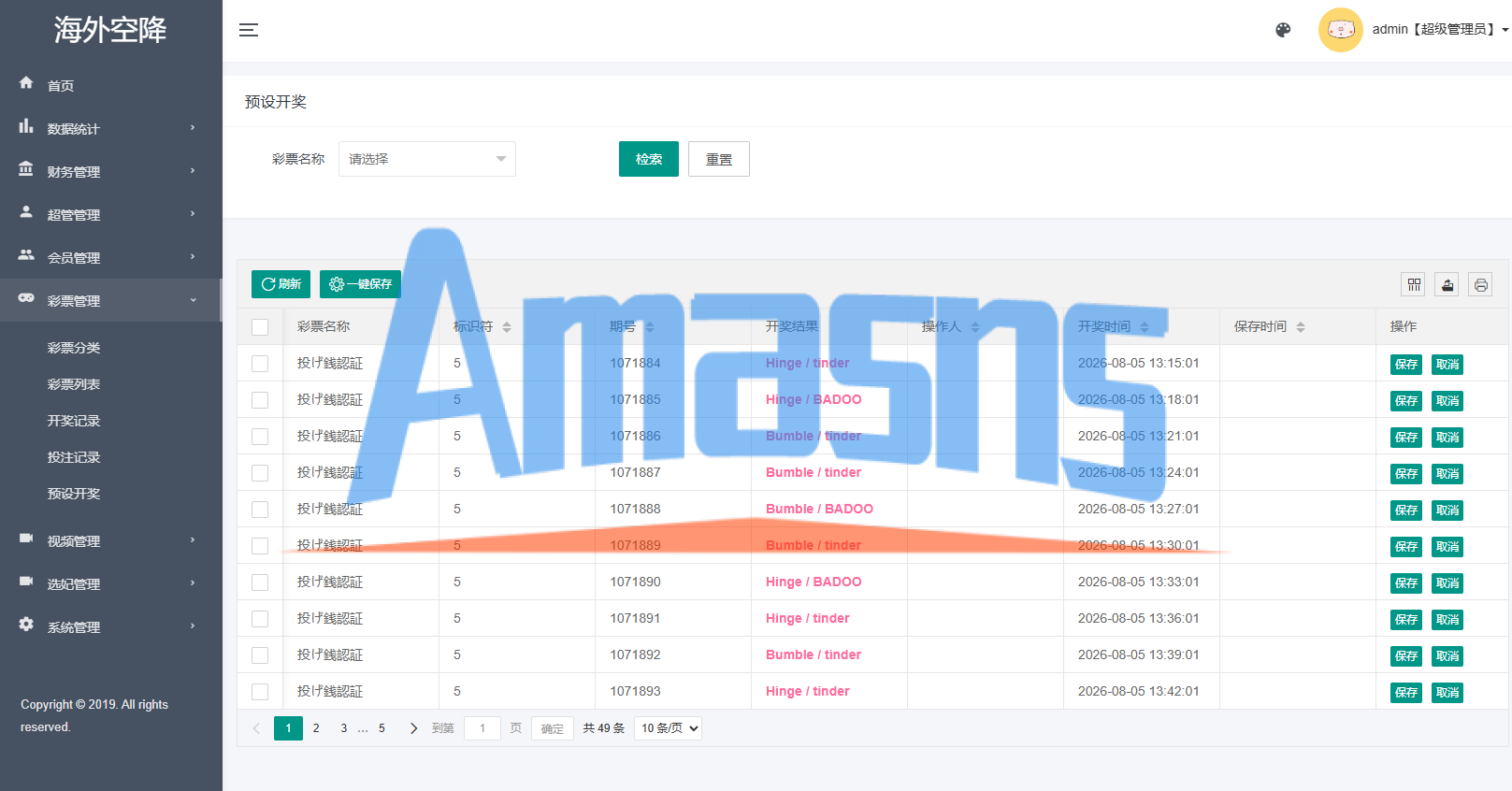This screenshot has width=1512, height=791.
Task: Click the admin avatar picture
Action: click(1340, 30)
